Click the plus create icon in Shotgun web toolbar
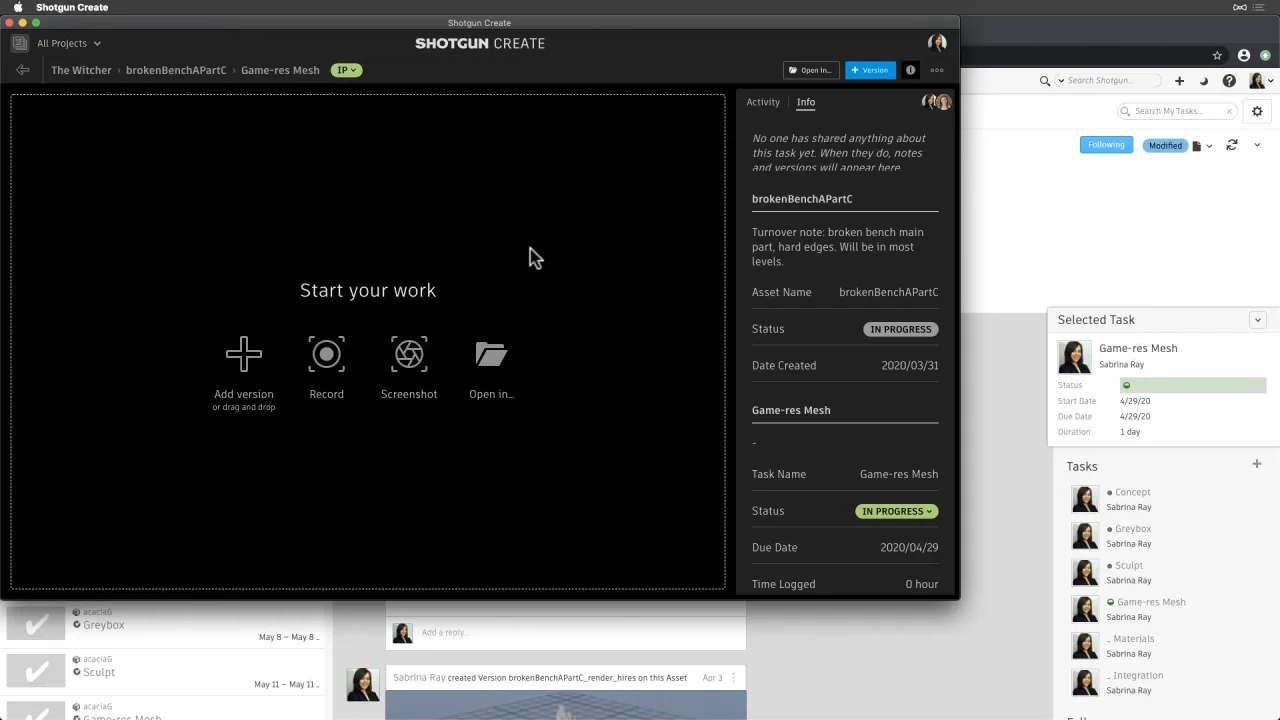This screenshot has width=1280, height=720. coord(1179,81)
